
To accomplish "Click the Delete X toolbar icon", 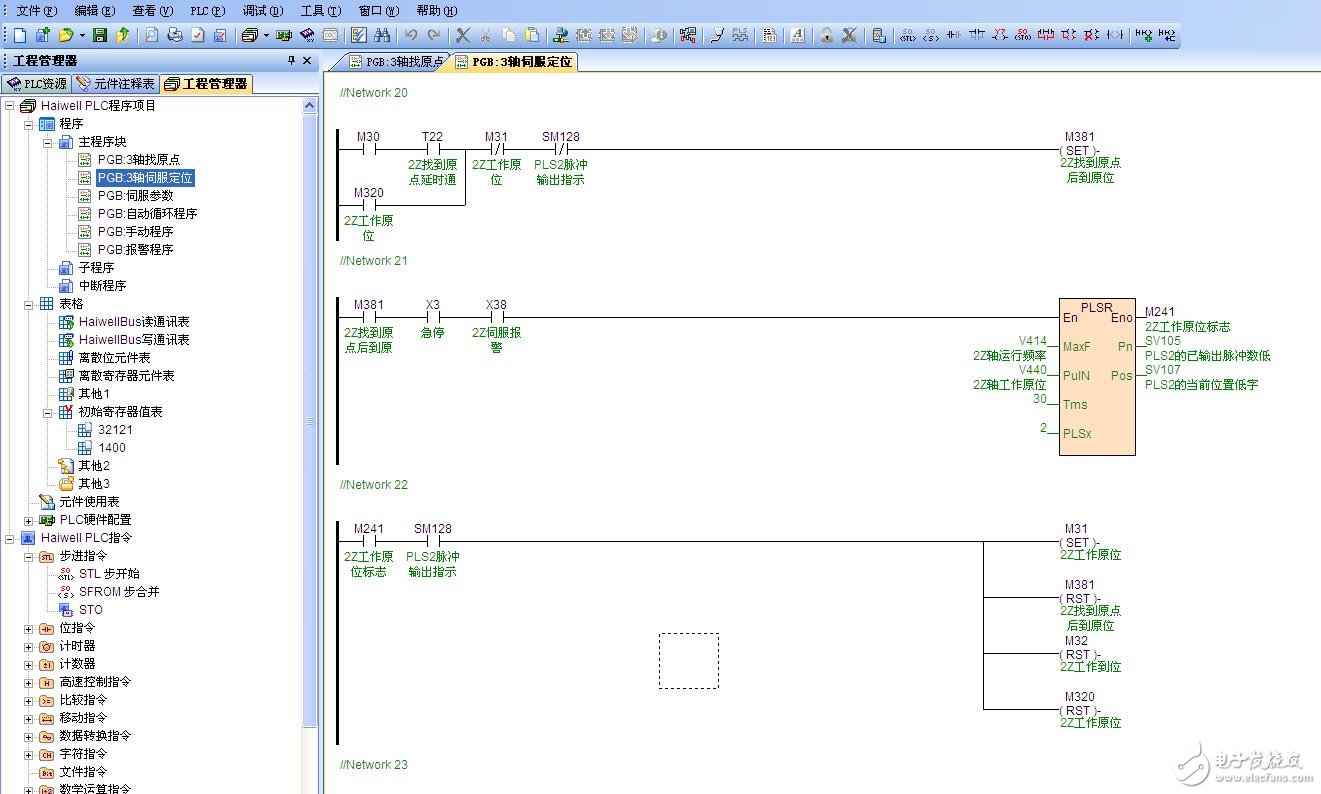I will click(x=463, y=35).
